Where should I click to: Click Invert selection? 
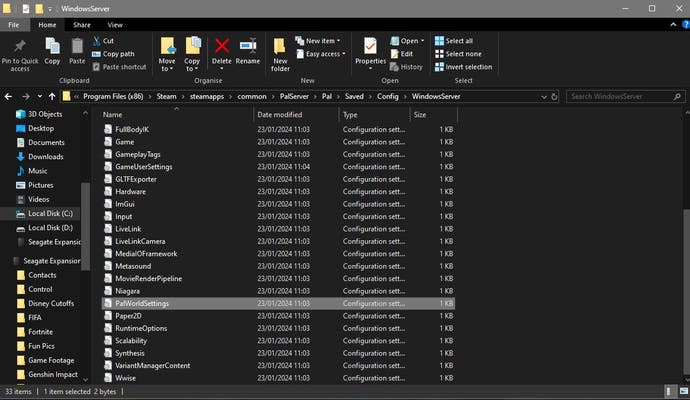[463, 67]
